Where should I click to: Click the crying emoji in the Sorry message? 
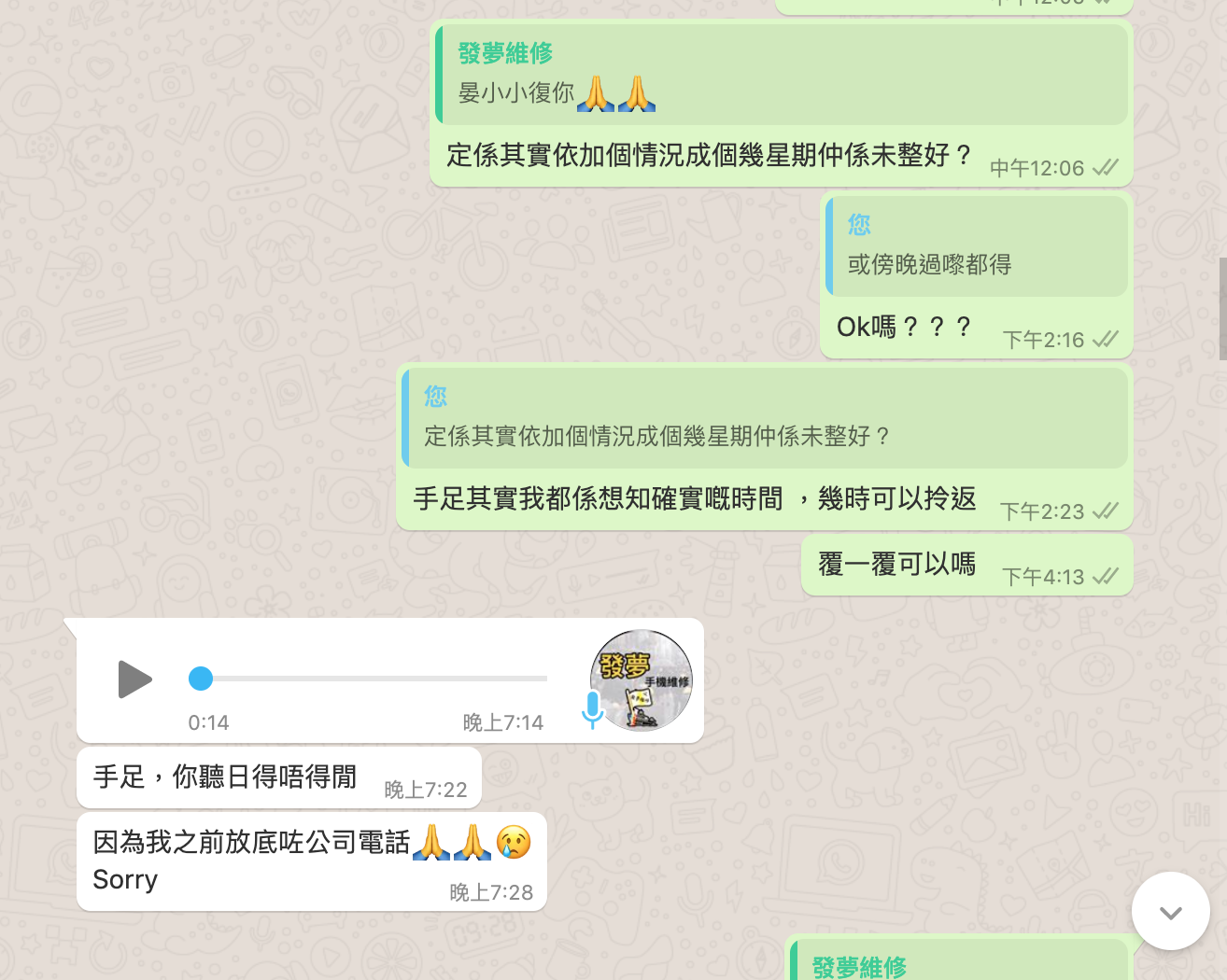tap(513, 842)
